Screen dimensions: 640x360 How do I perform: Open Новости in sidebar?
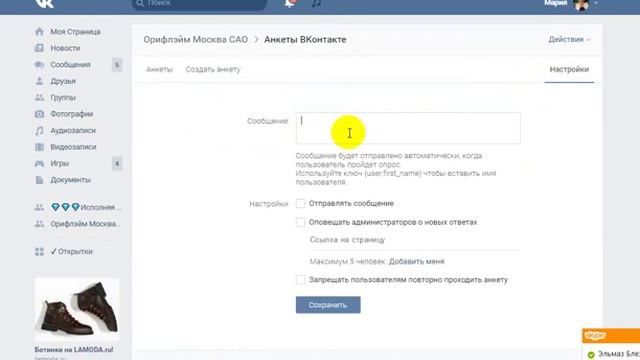(65, 48)
